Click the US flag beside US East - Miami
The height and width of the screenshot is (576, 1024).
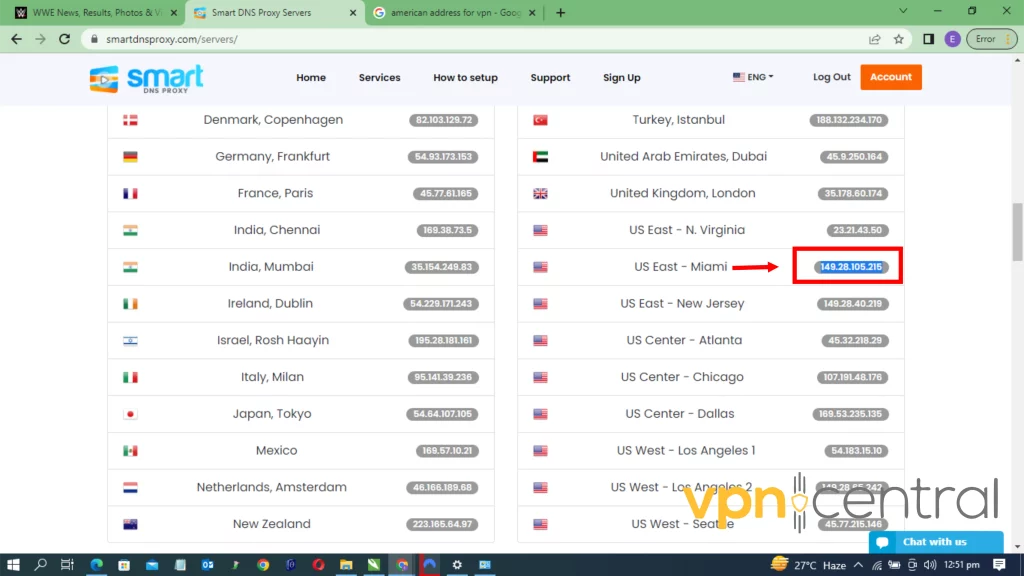540,266
